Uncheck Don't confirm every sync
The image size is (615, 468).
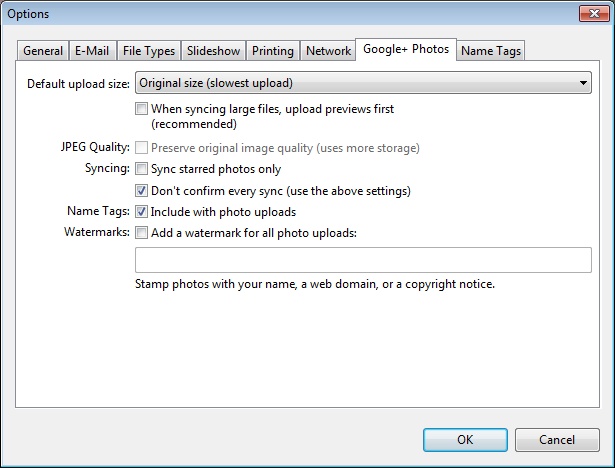[x=142, y=190]
